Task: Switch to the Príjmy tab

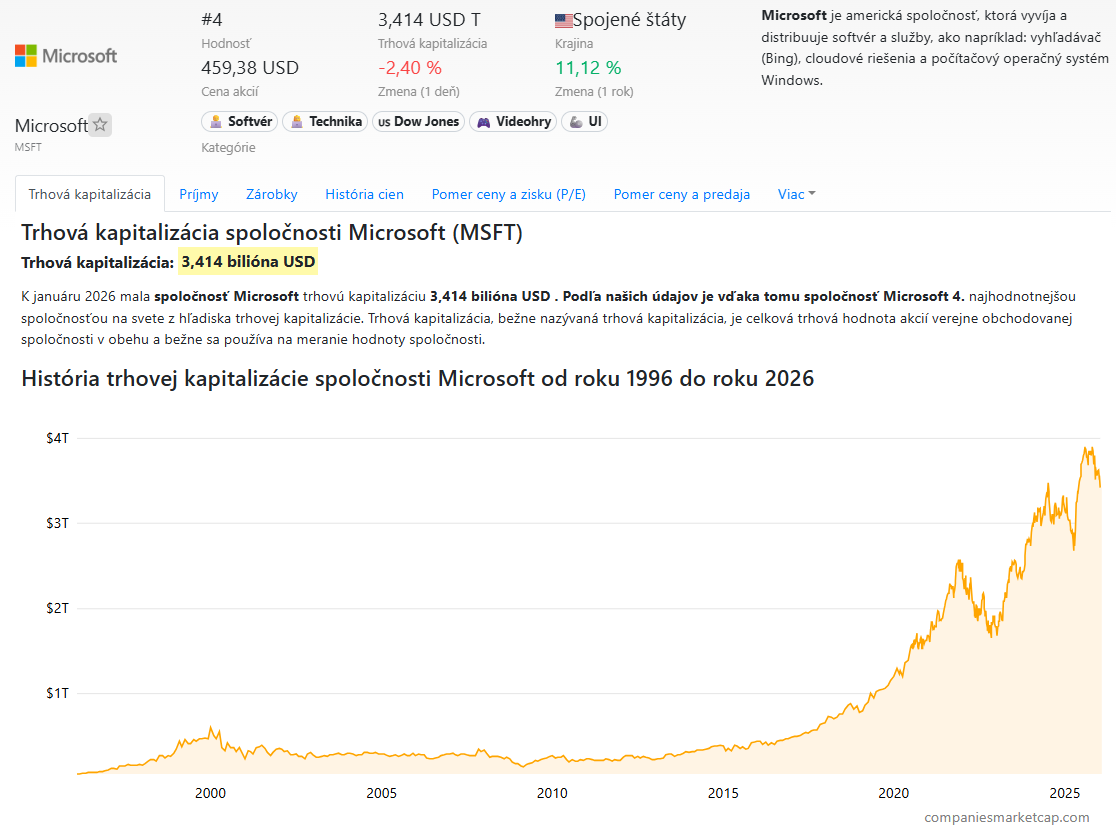Action: (198, 194)
